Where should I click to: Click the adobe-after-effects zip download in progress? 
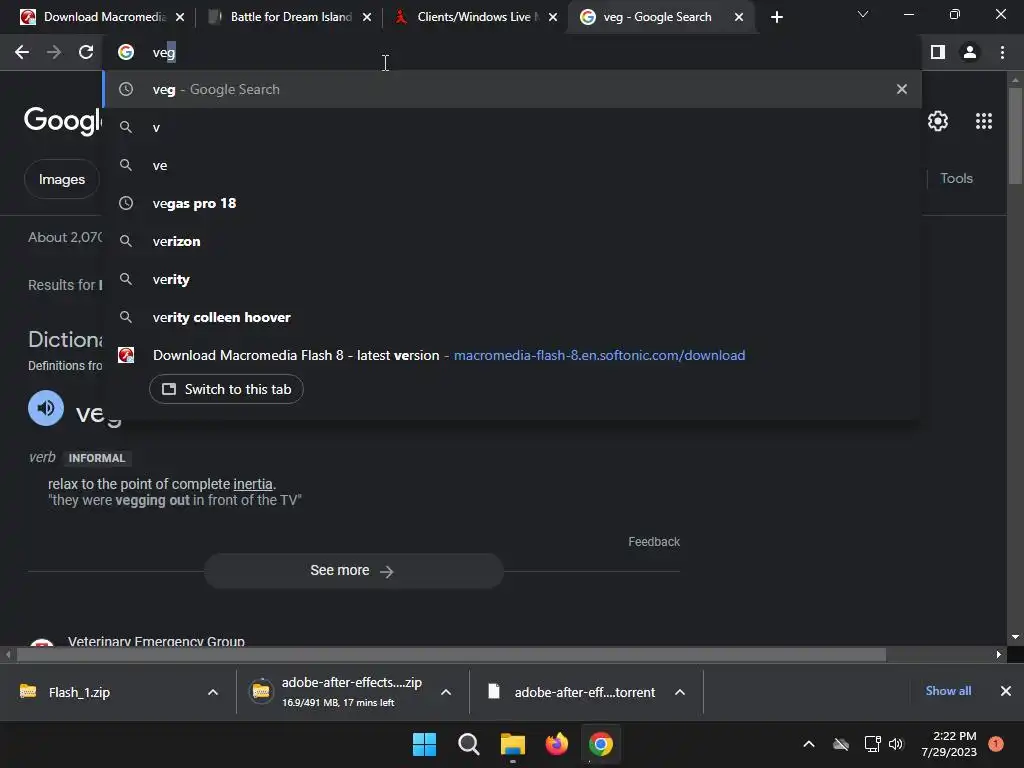(338, 692)
